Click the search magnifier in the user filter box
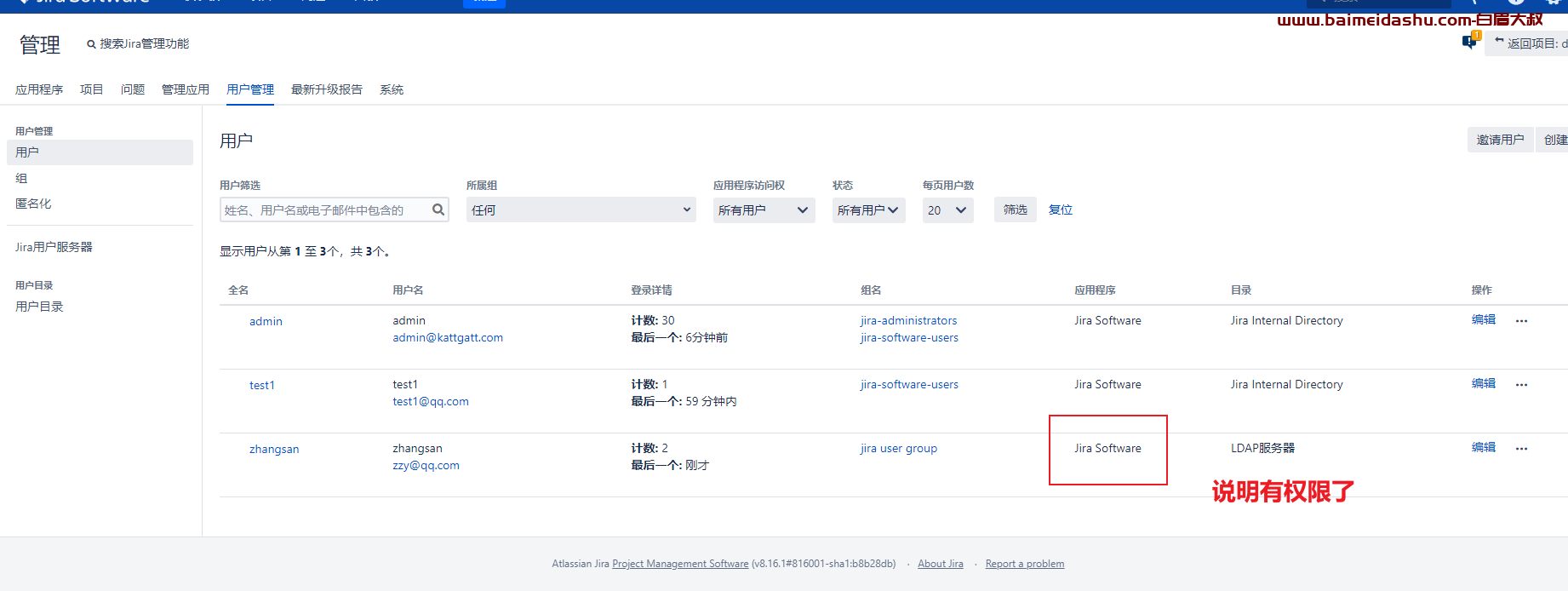 [438, 209]
